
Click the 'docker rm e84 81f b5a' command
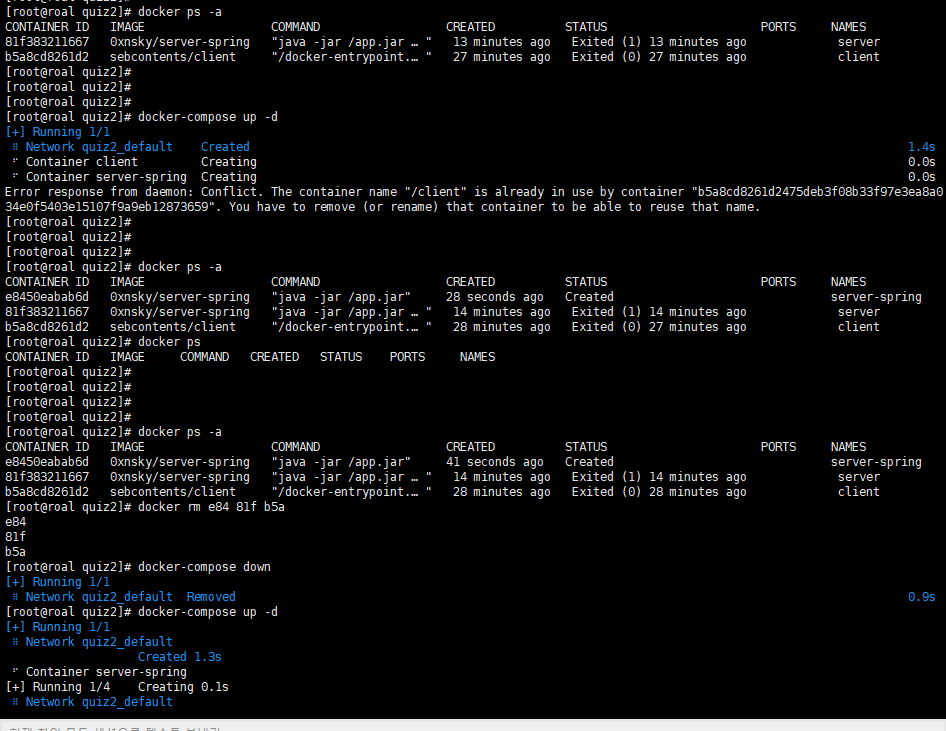pyautogui.click(x=211, y=507)
